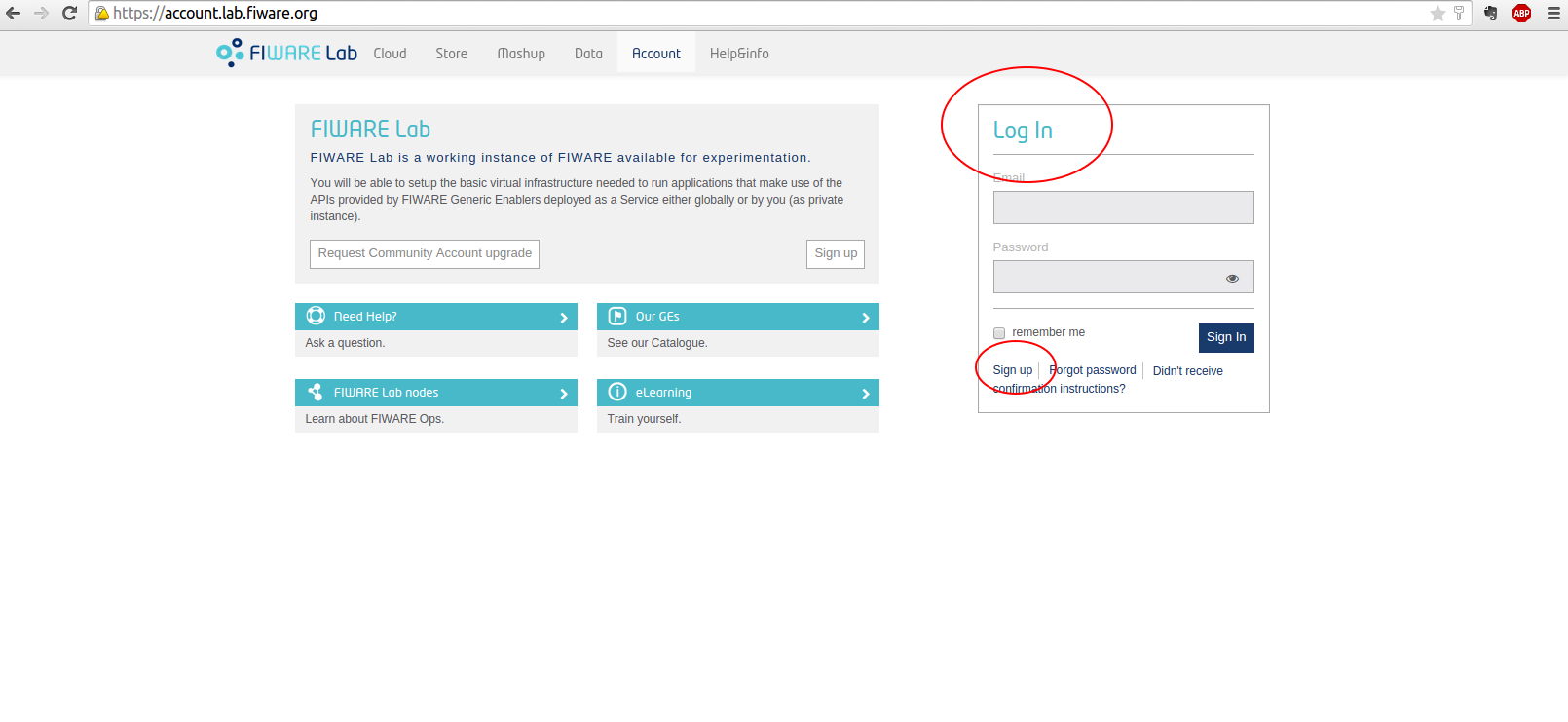This screenshot has height=722, width=1568.
Task: Open the Evernote extension icon
Action: coord(1491,14)
